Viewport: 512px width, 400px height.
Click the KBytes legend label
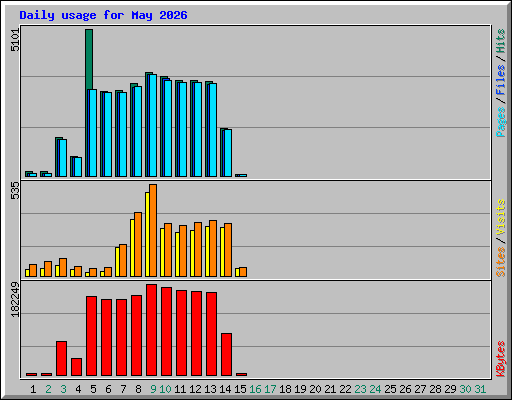(501, 359)
